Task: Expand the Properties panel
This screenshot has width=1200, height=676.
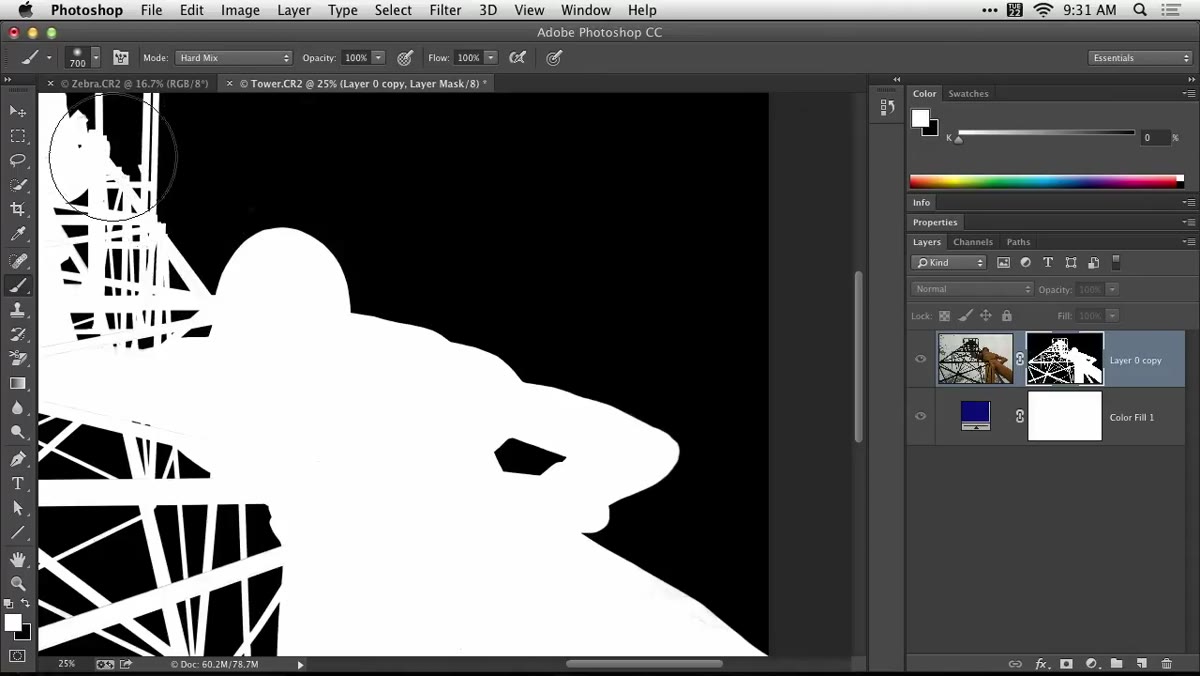Action: click(935, 222)
